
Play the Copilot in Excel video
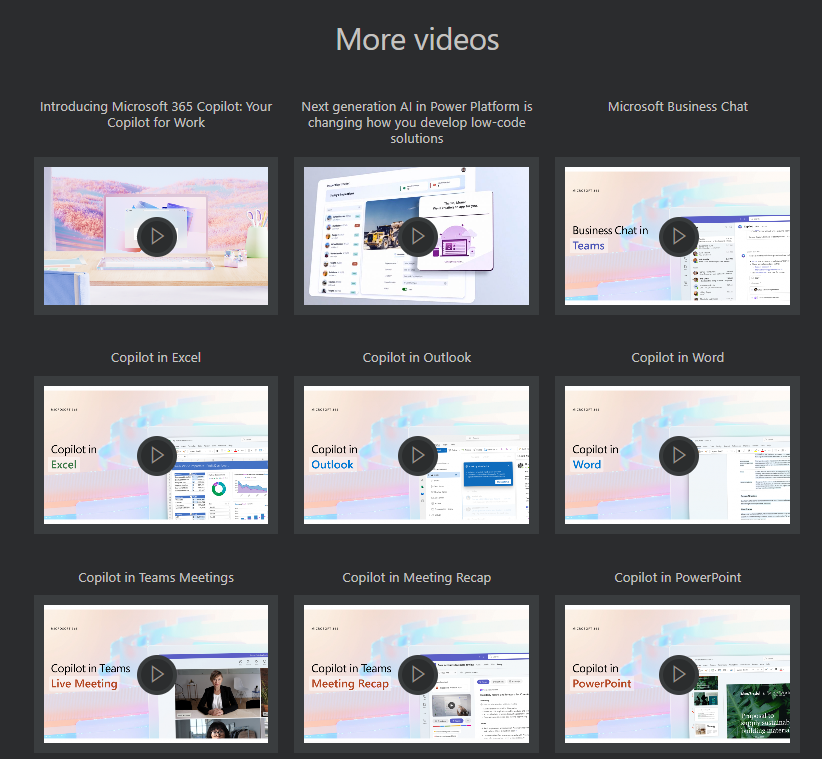157,456
